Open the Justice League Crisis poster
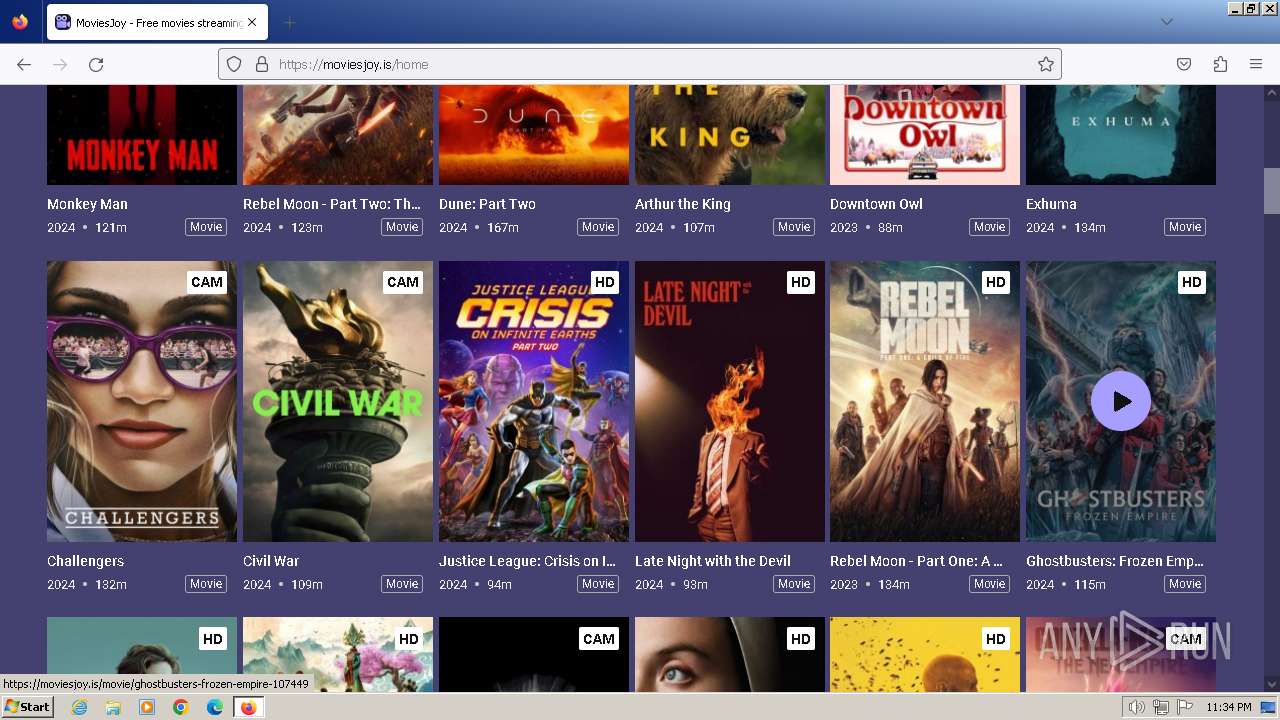Viewport: 1280px width, 720px height. tap(534, 401)
